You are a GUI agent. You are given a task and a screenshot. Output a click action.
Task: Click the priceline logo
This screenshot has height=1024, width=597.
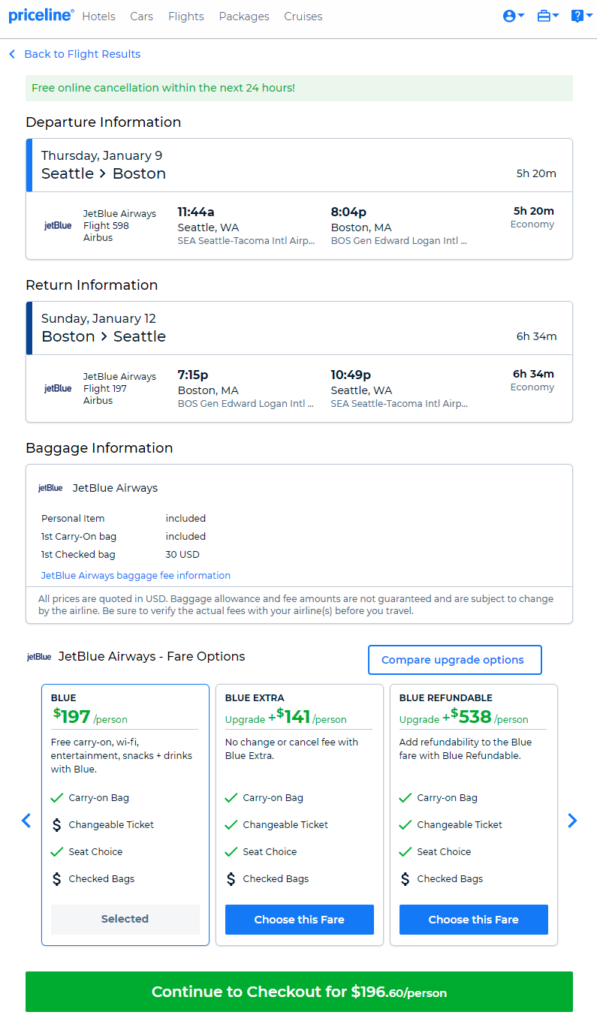tap(40, 16)
